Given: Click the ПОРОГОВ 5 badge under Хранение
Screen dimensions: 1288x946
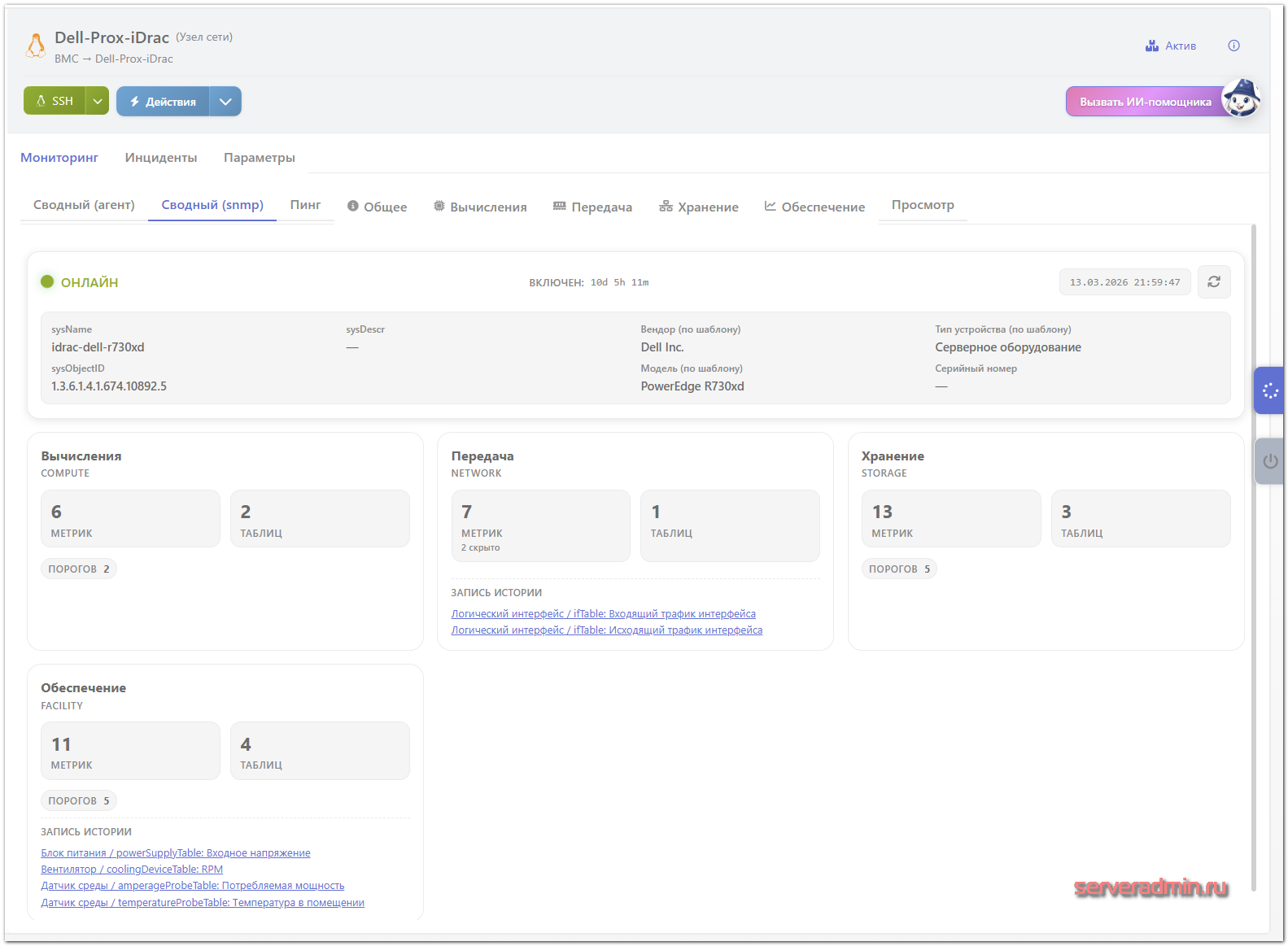Looking at the screenshot, I should 899,569.
